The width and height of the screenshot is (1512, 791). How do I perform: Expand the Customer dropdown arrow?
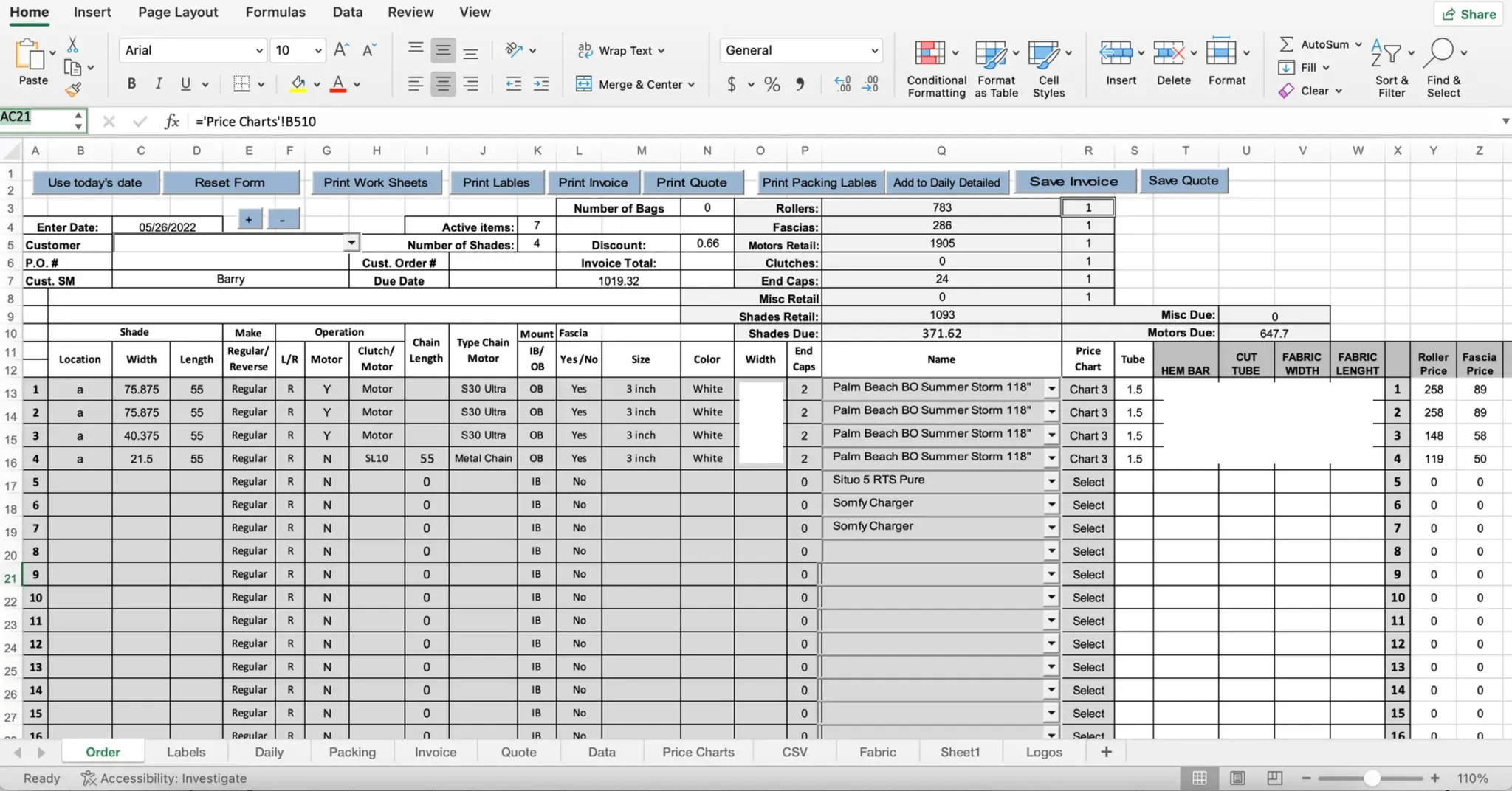point(351,243)
